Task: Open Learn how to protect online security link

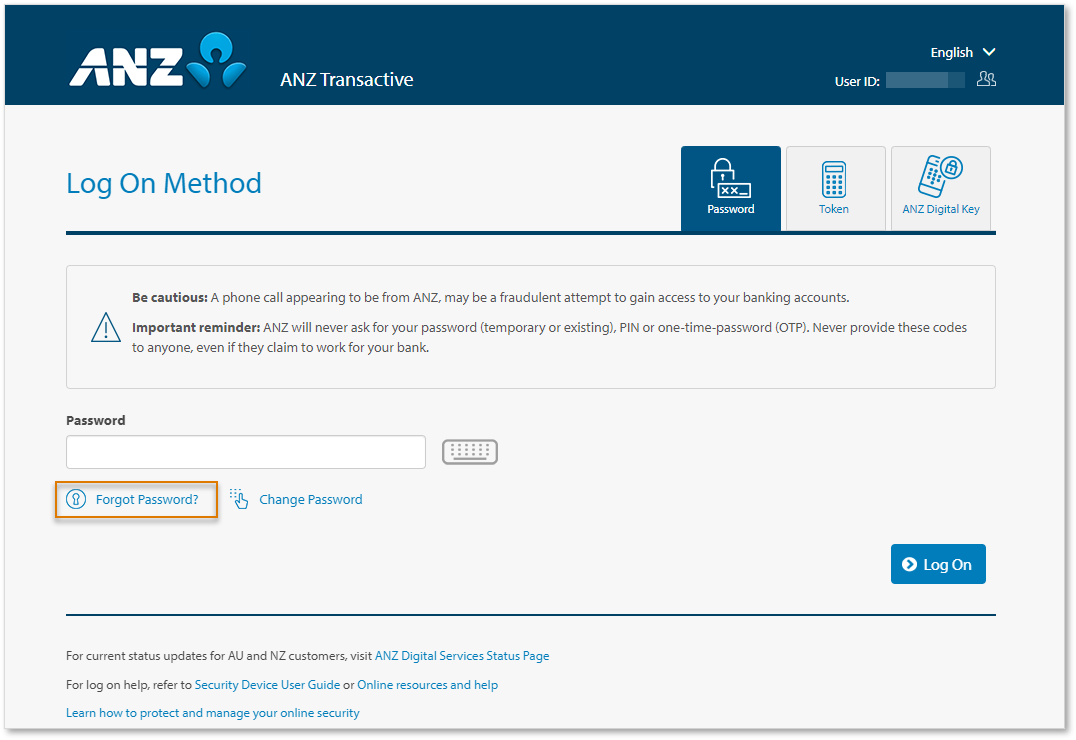Action: (213, 713)
